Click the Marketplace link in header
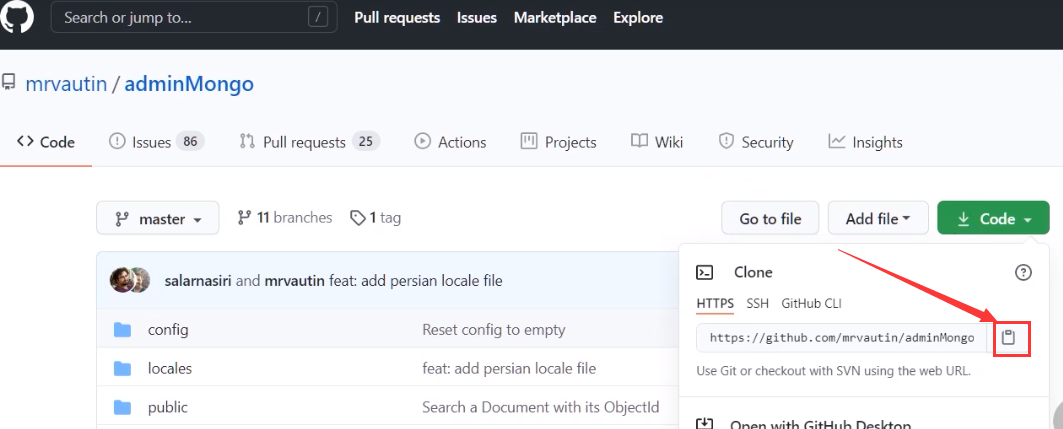1063x429 pixels. [555, 17]
